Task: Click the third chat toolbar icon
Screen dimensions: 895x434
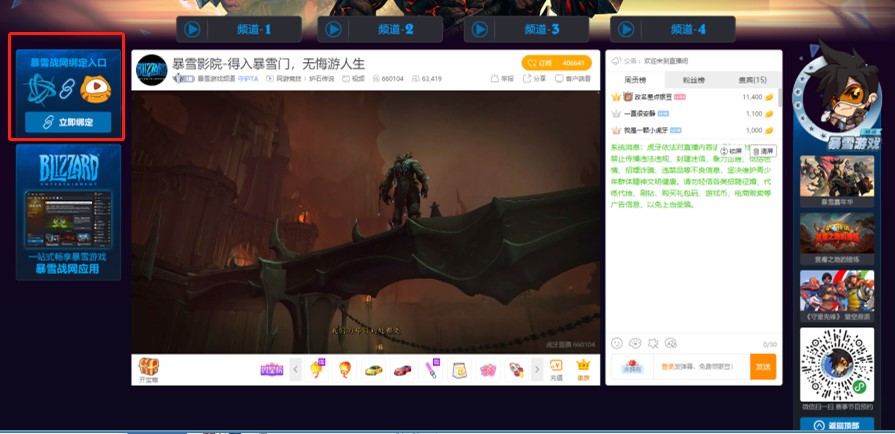Action: coord(653,343)
